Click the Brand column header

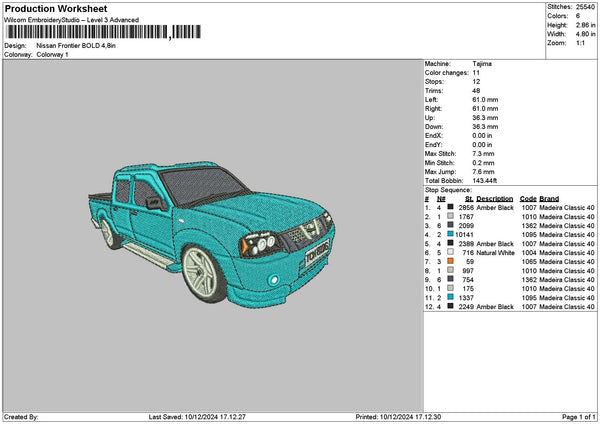click(x=550, y=198)
